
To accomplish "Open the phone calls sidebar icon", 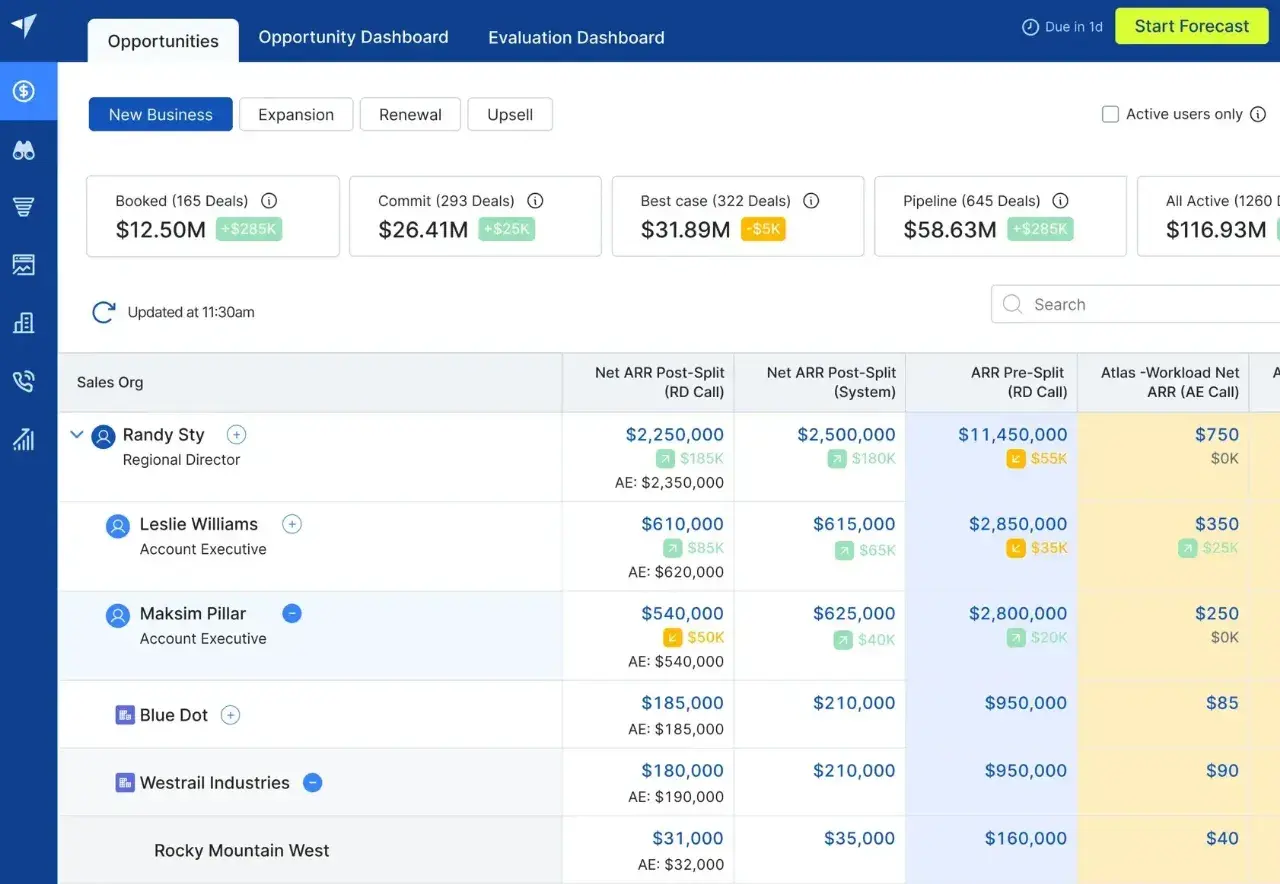I will (23, 381).
